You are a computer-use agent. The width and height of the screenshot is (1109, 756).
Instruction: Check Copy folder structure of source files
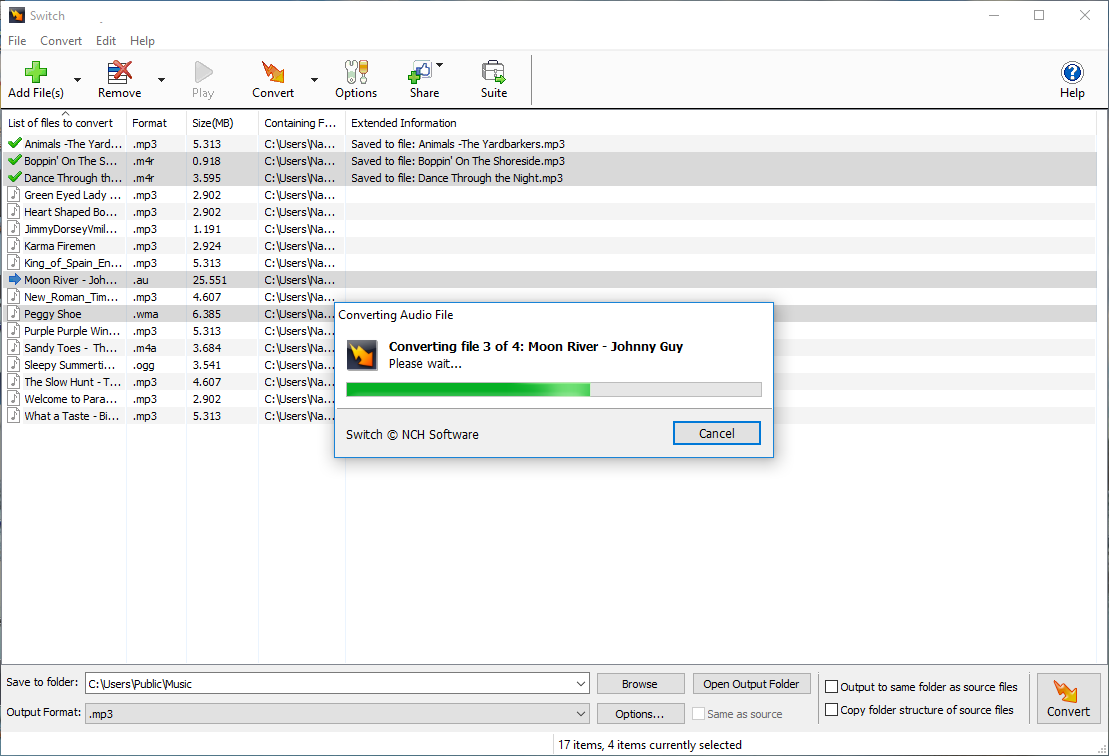coord(831,709)
